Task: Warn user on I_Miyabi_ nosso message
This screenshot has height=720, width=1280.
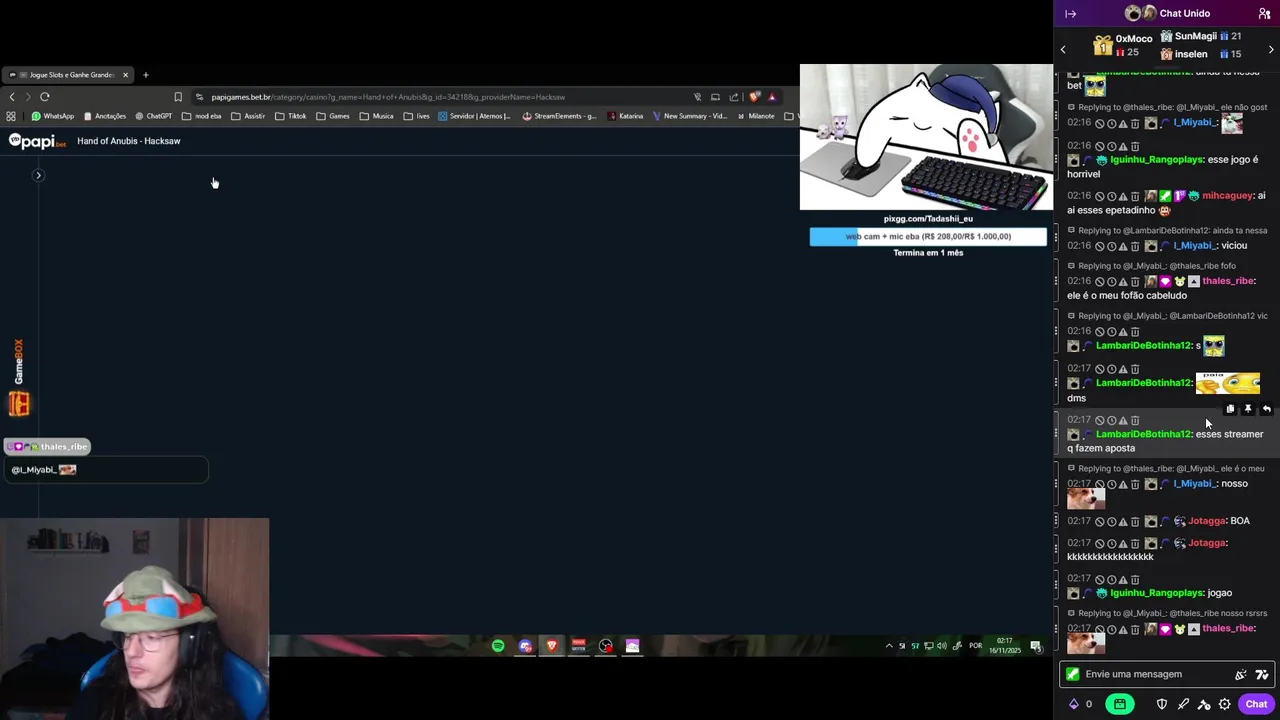Action: pyautogui.click(x=1123, y=484)
